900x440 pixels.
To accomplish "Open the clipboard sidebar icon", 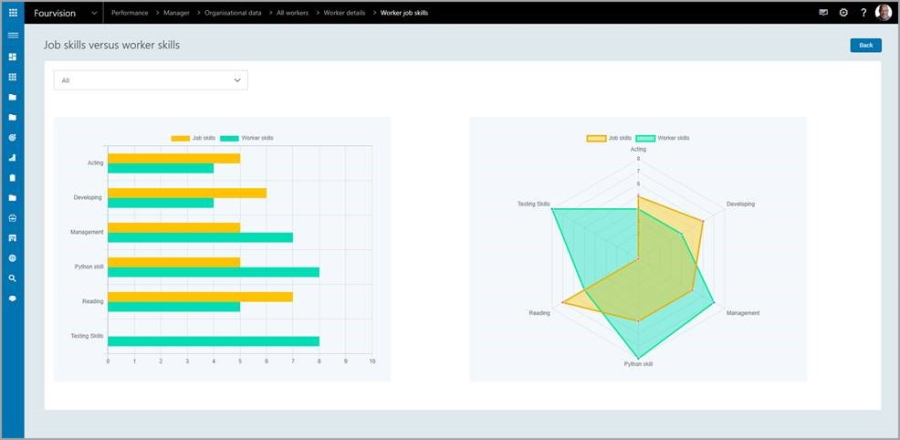I will tap(13, 178).
